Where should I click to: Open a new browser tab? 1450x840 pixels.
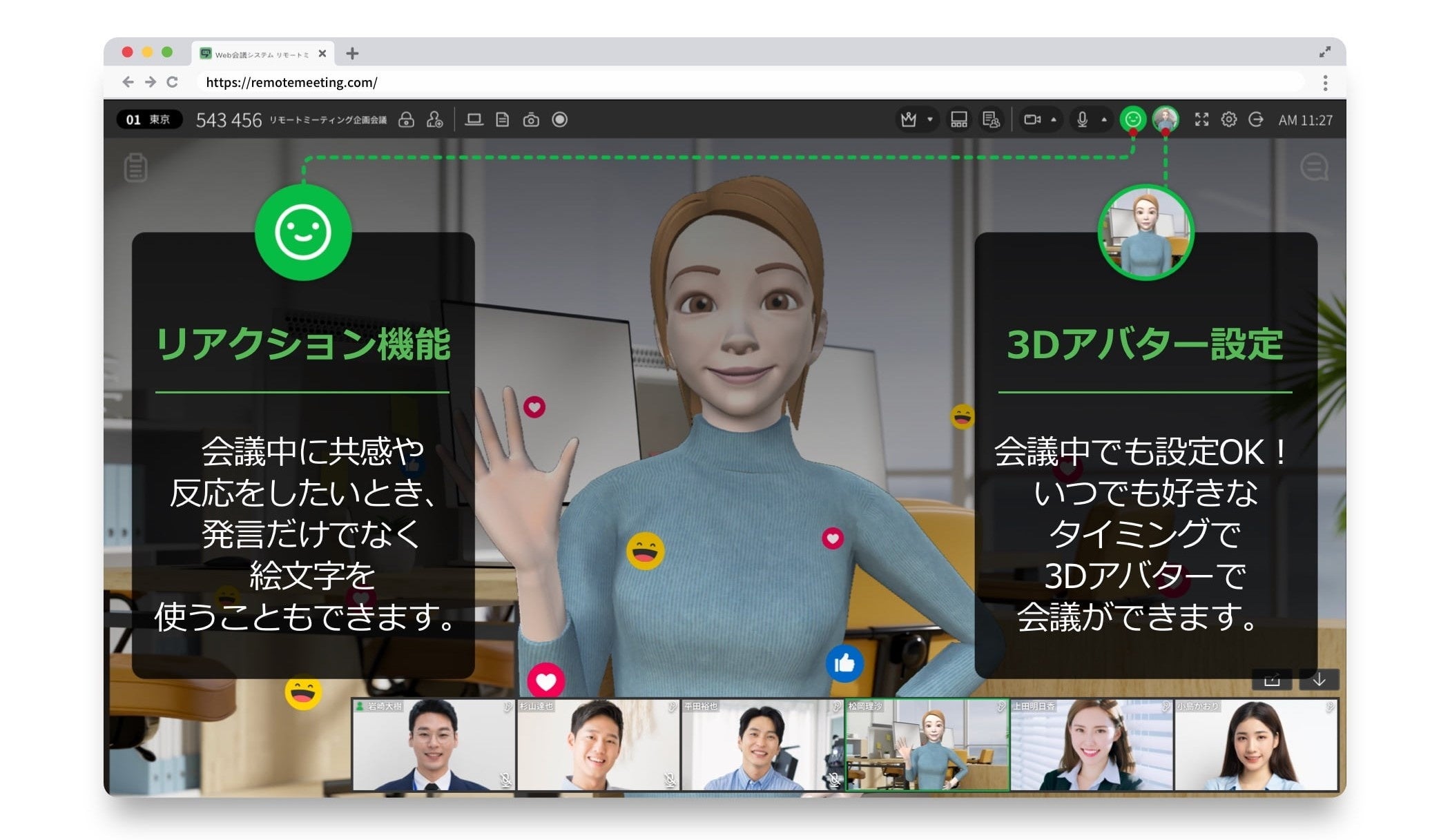pyautogui.click(x=352, y=53)
